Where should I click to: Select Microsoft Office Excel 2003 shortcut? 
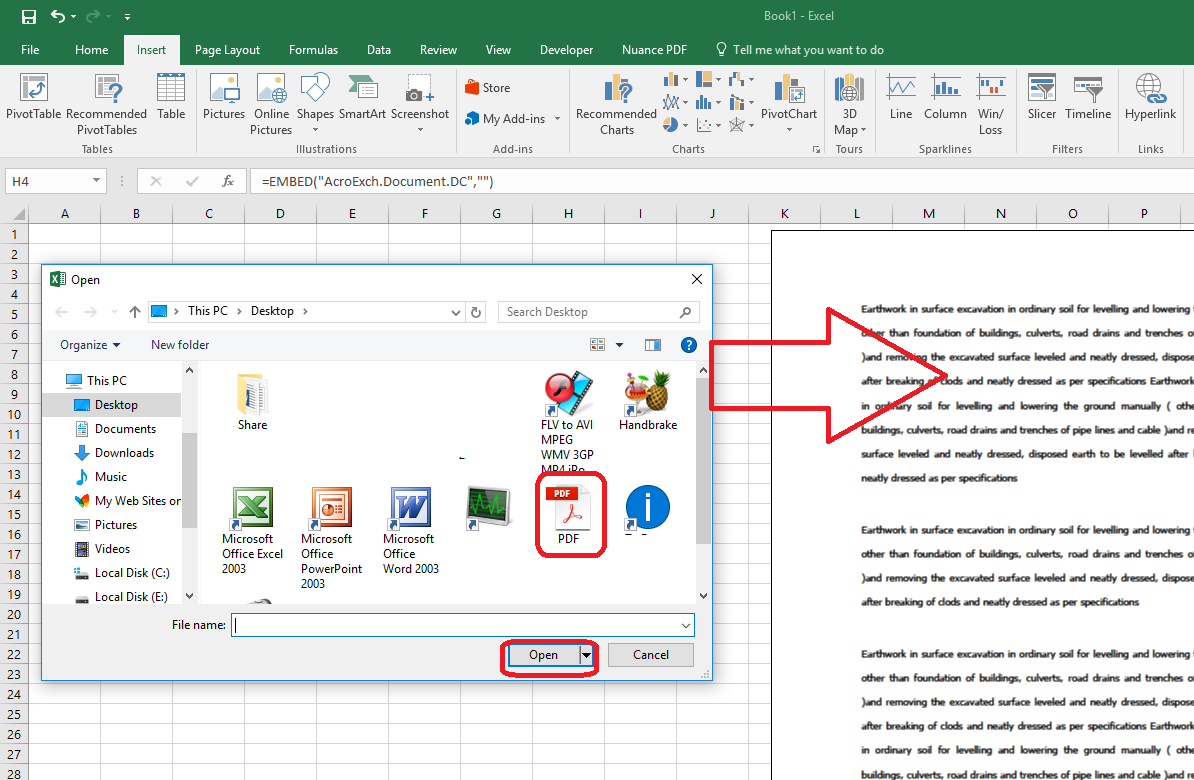[252, 531]
